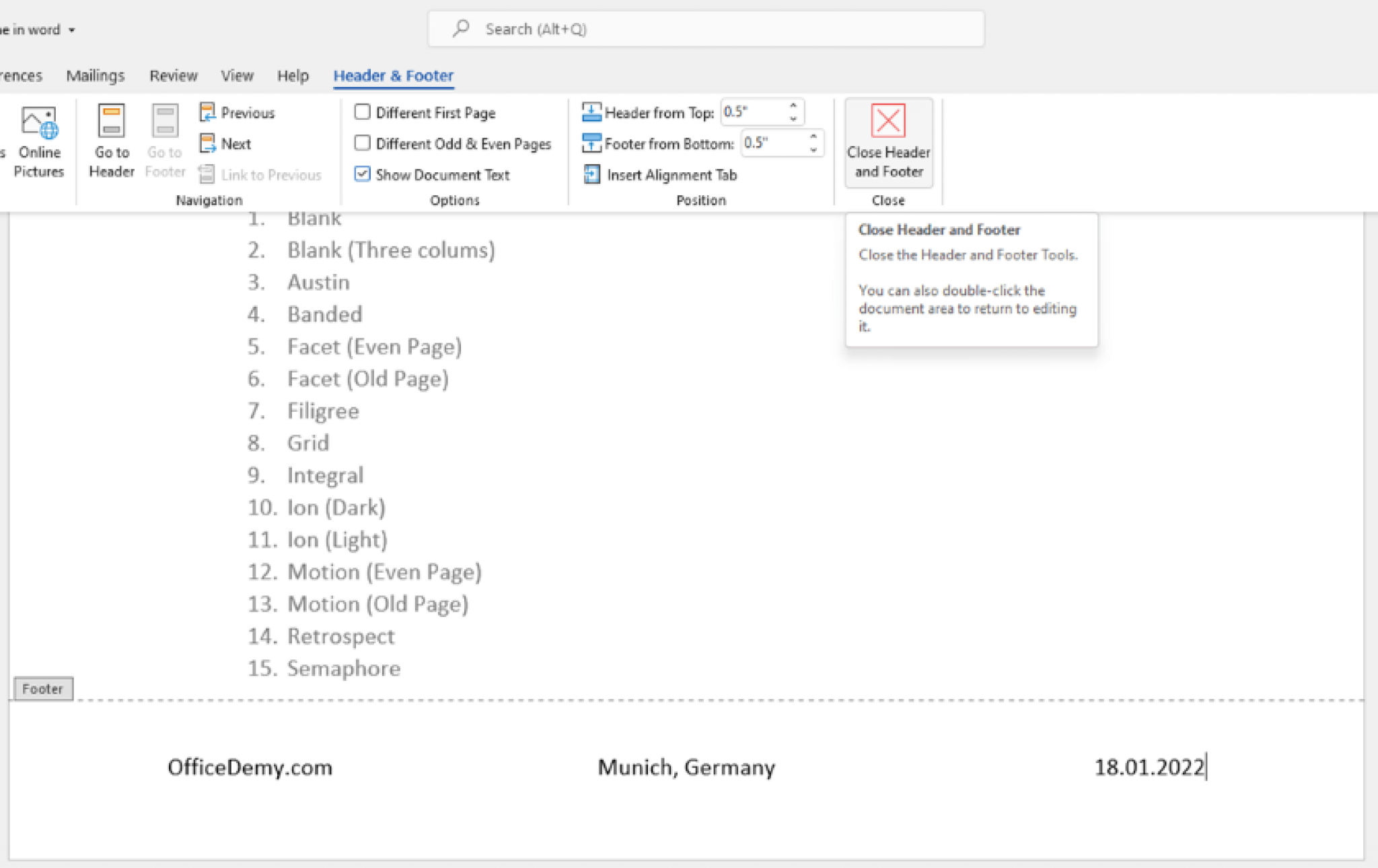Screen dimensions: 1378x868
Task: Uncheck Show Document Text
Action: [x=362, y=174]
